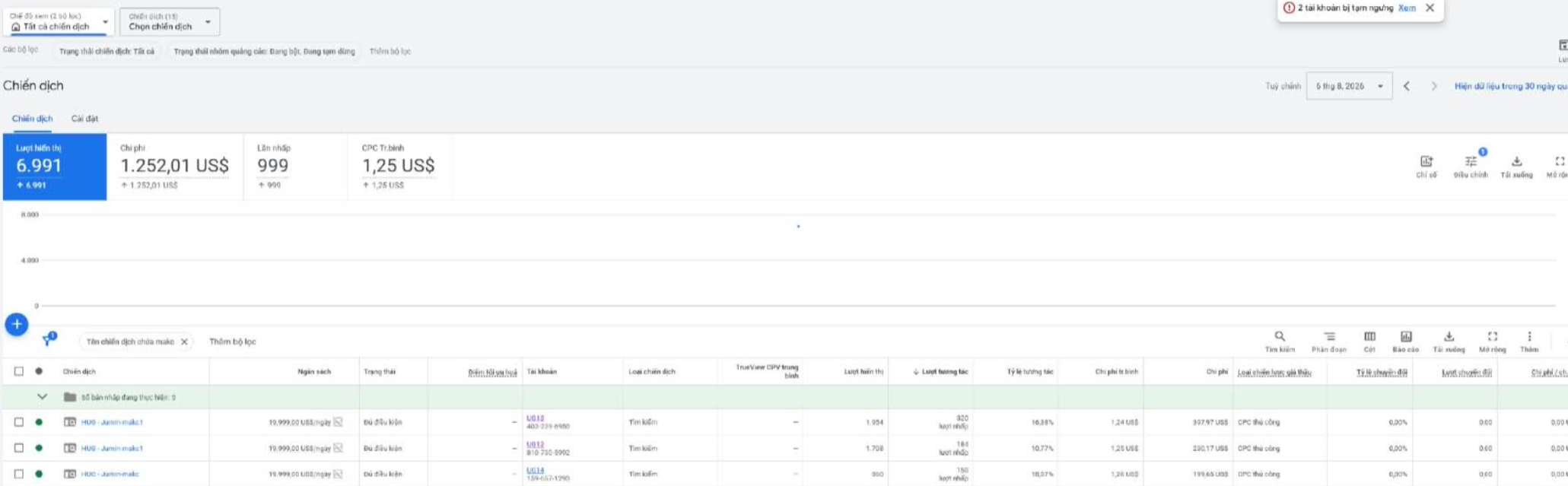The image size is (1568, 486).
Task: Click Loại chiến lược giá thầu column header
Action: 1274,372
